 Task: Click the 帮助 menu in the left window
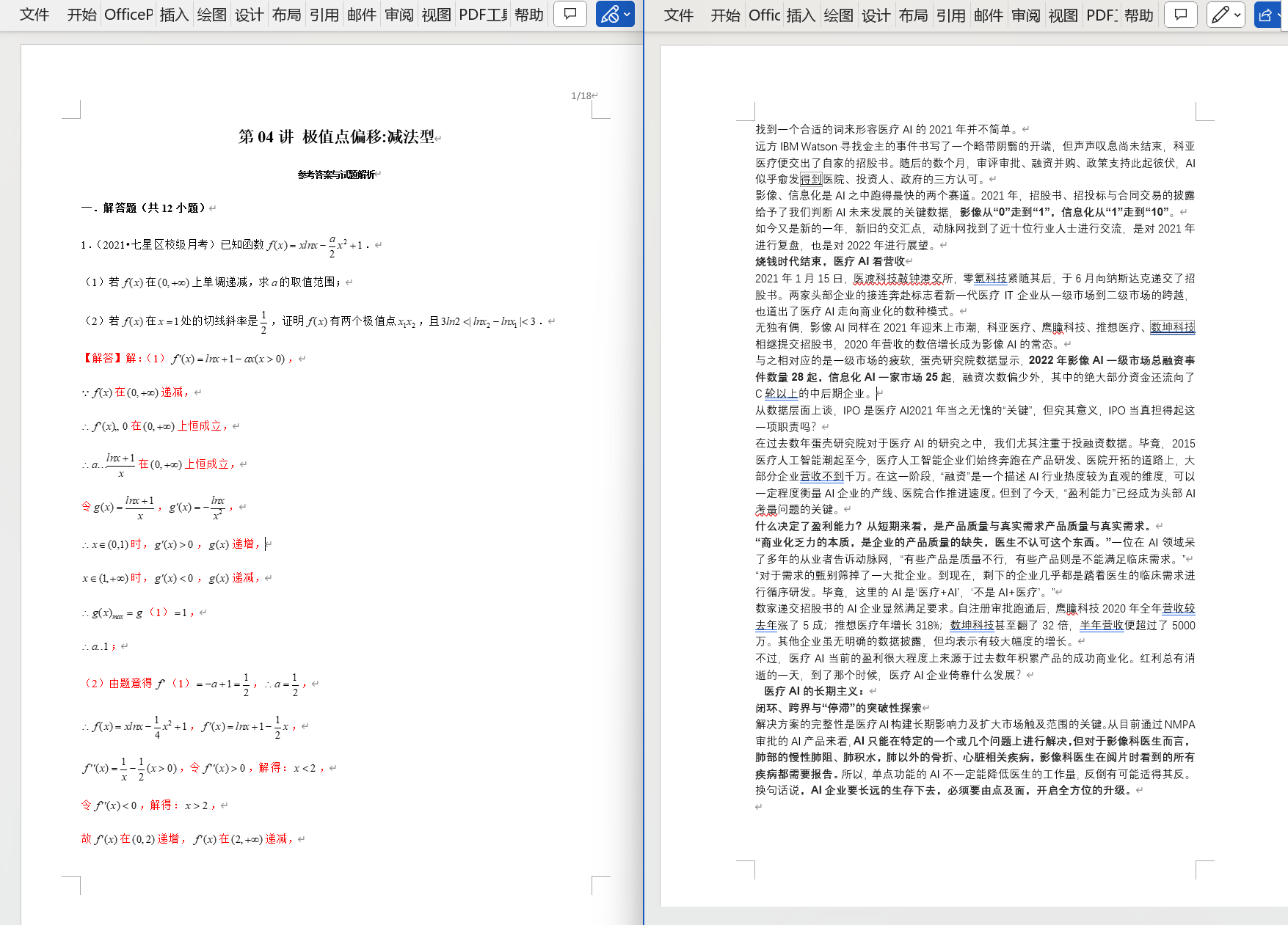[x=530, y=14]
